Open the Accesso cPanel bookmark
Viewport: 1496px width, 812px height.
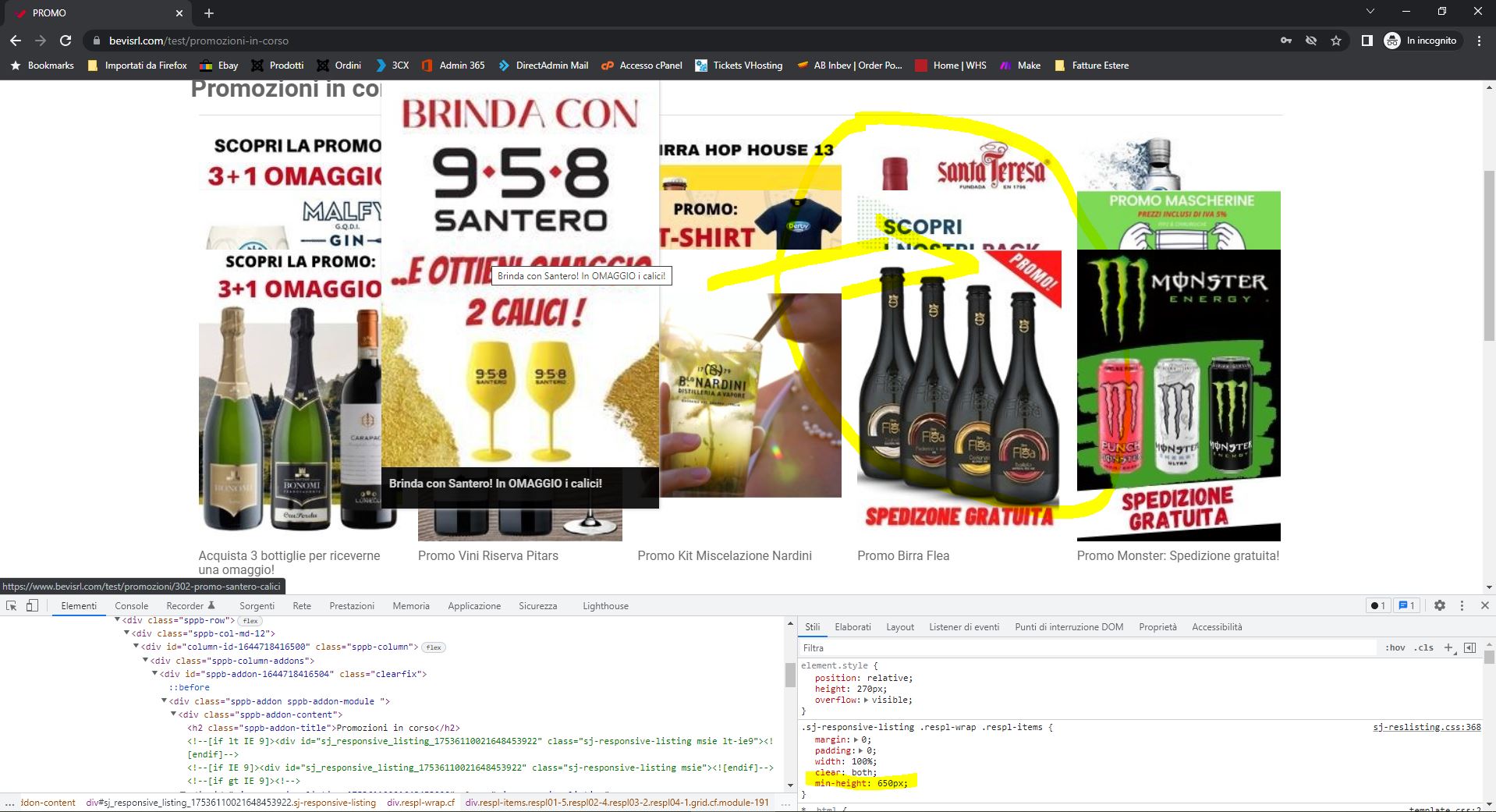[x=642, y=66]
